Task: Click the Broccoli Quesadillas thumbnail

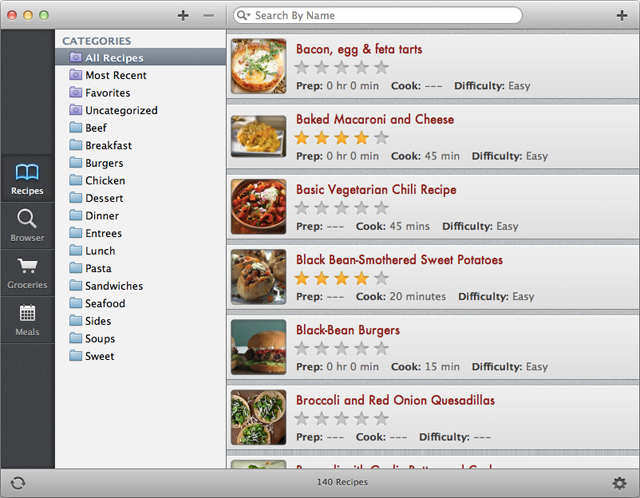Action: (x=259, y=417)
